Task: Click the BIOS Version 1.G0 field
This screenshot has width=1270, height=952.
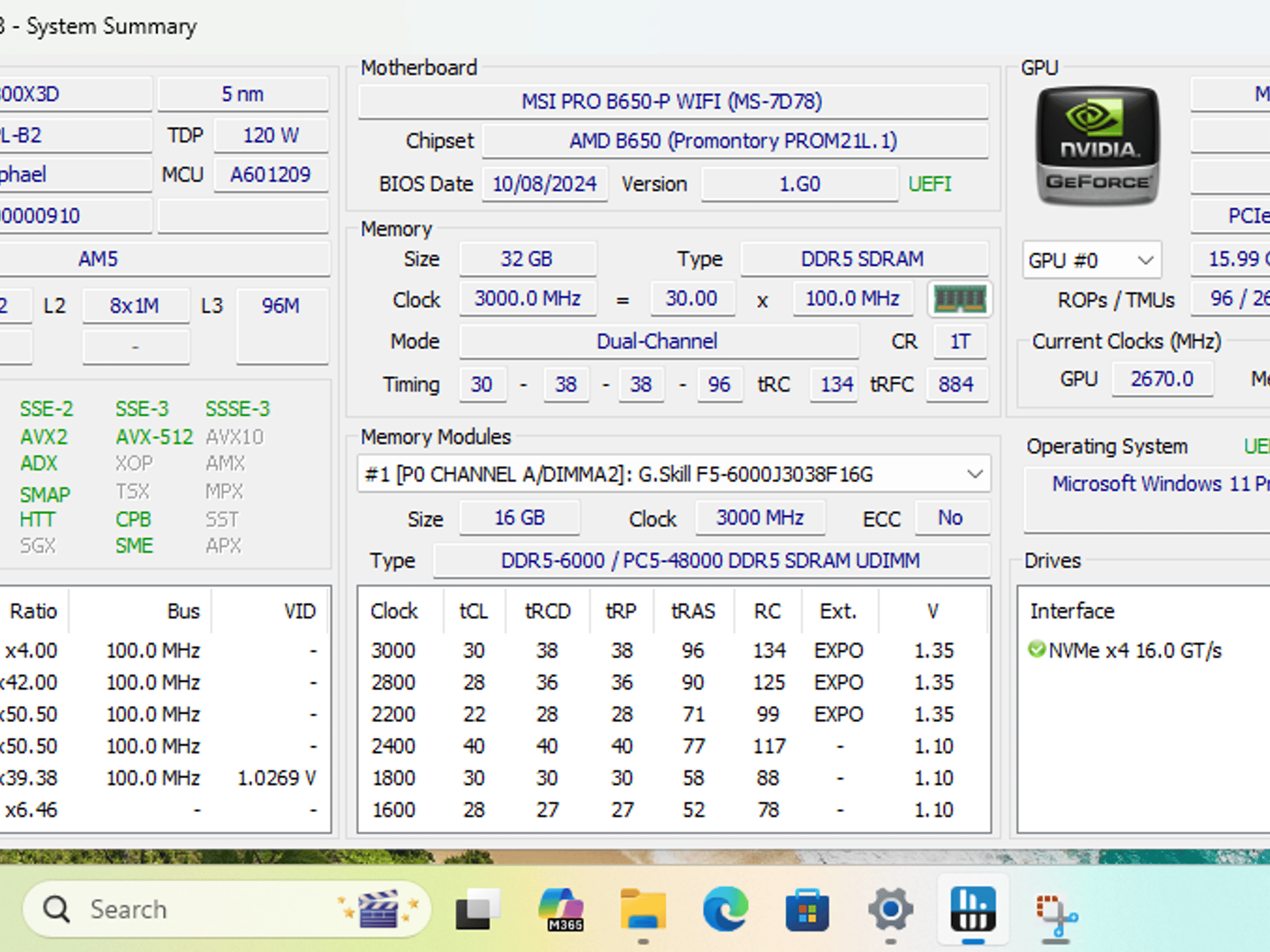Action: click(x=799, y=184)
